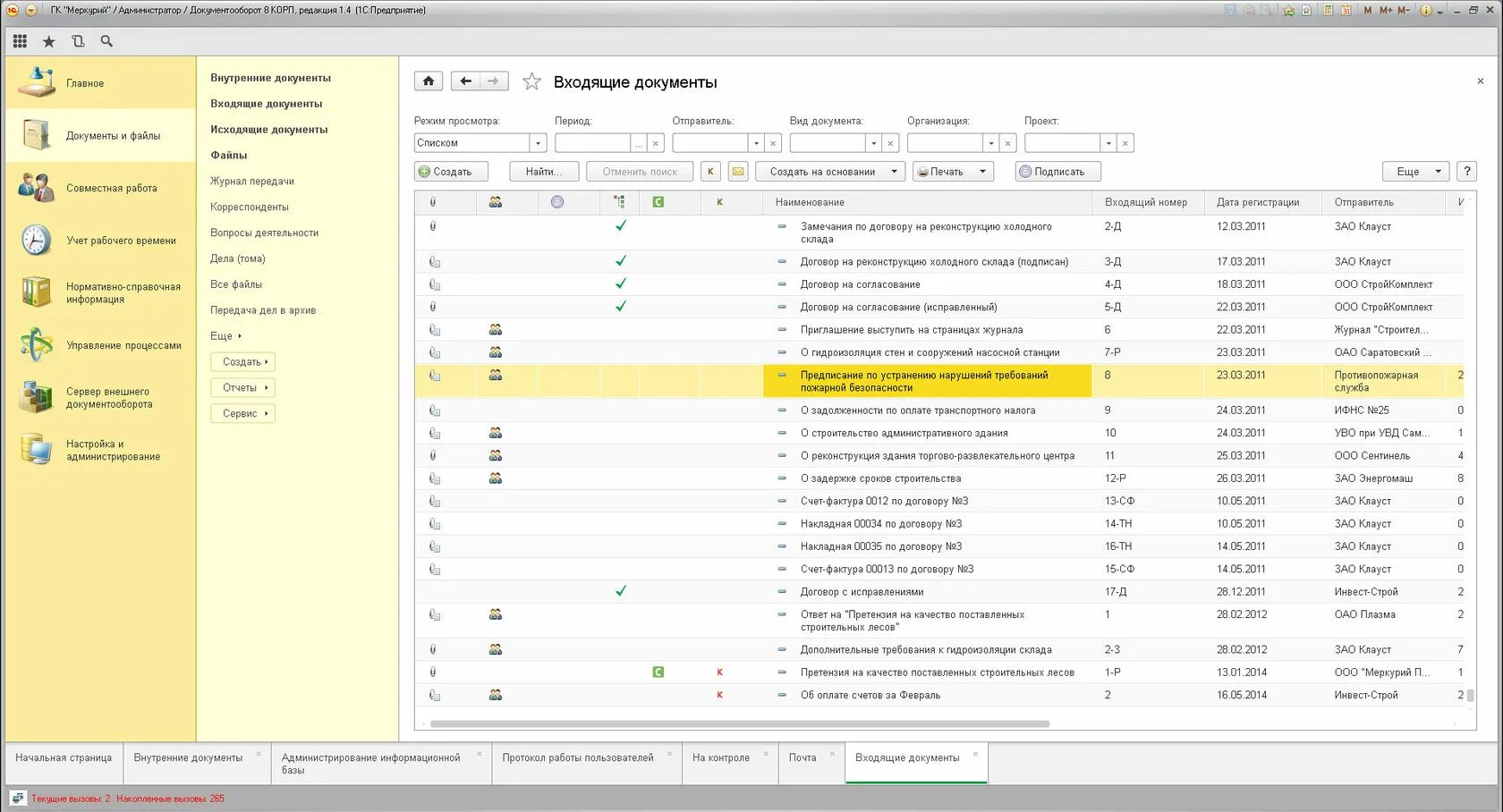Select row 'О задержке сроков строительства'

point(939,478)
